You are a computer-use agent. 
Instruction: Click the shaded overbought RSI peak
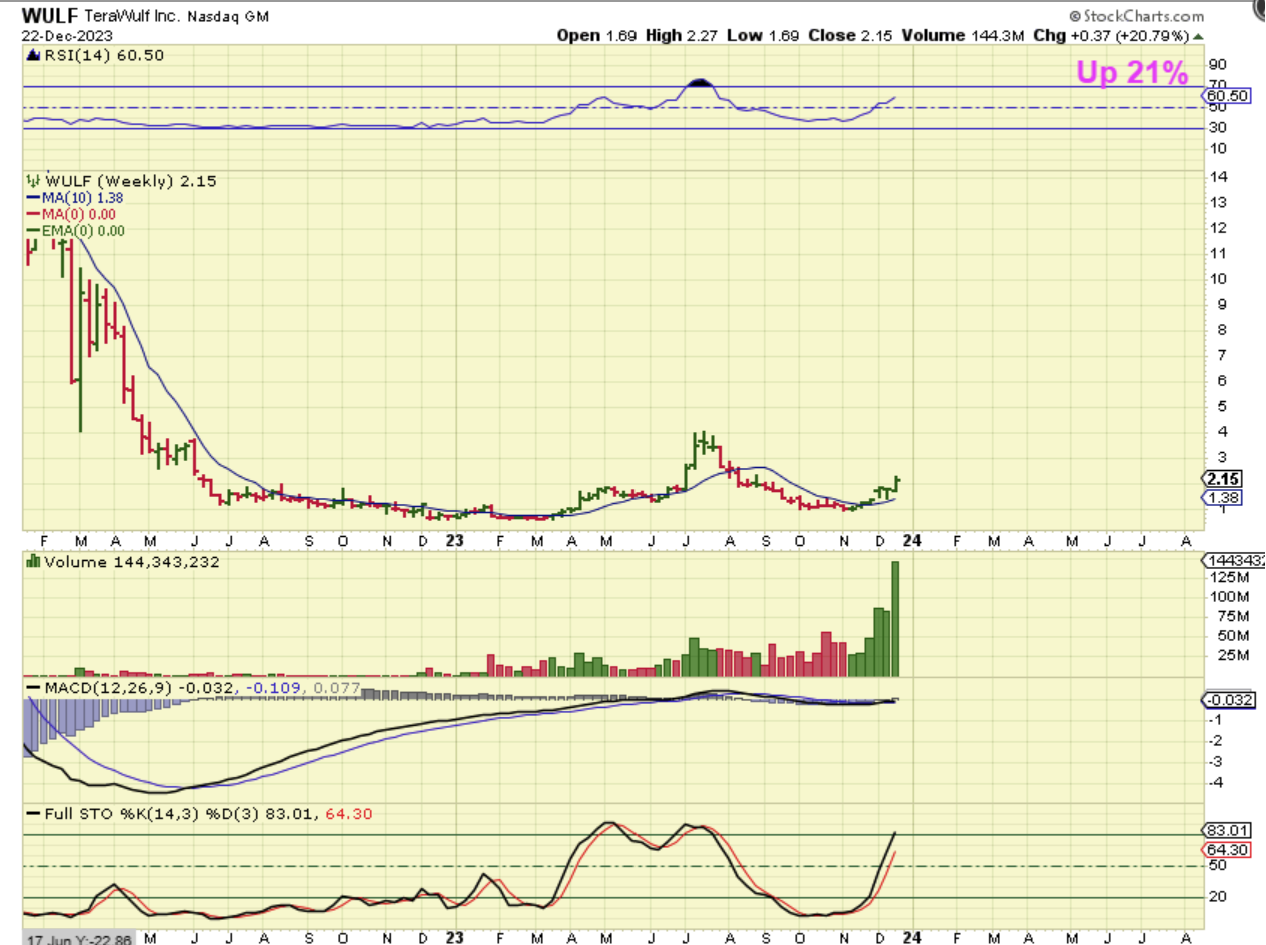click(x=703, y=82)
